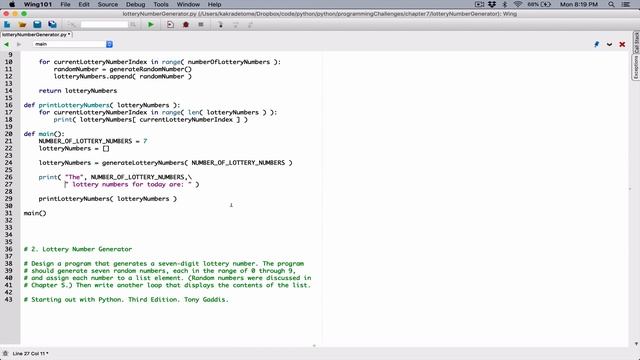Viewport: 640px width, 360px height.
Task: Toggle the blue pin icon in editor
Action: point(596,44)
